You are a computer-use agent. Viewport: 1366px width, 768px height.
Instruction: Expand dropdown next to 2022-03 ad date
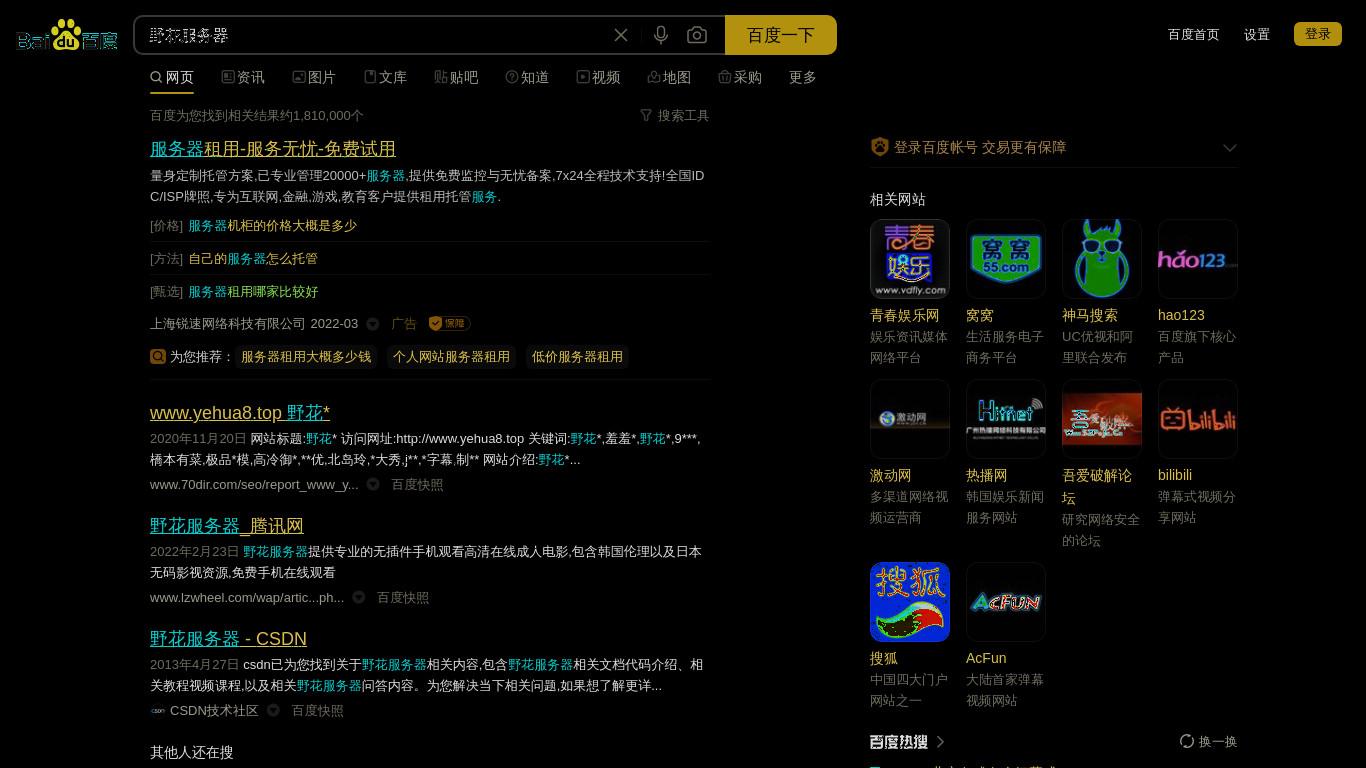(373, 324)
